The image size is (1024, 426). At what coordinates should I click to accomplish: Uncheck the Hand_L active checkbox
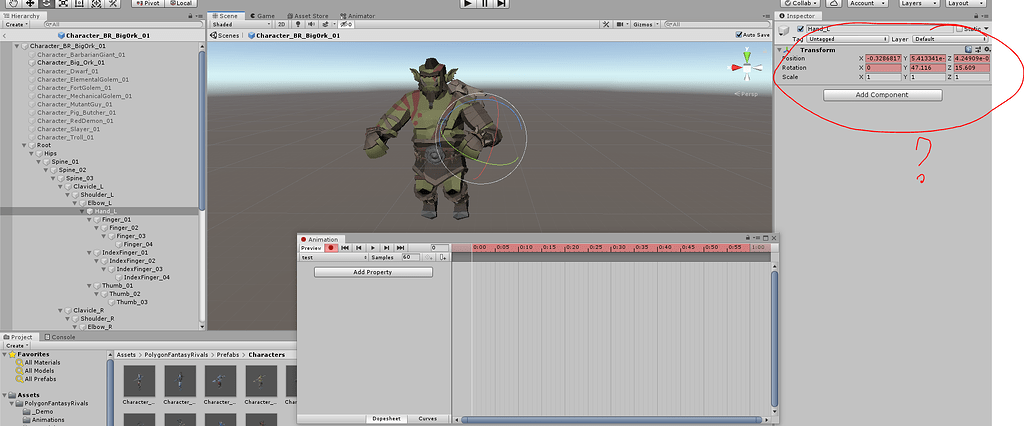pyautogui.click(x=799, y=29)
